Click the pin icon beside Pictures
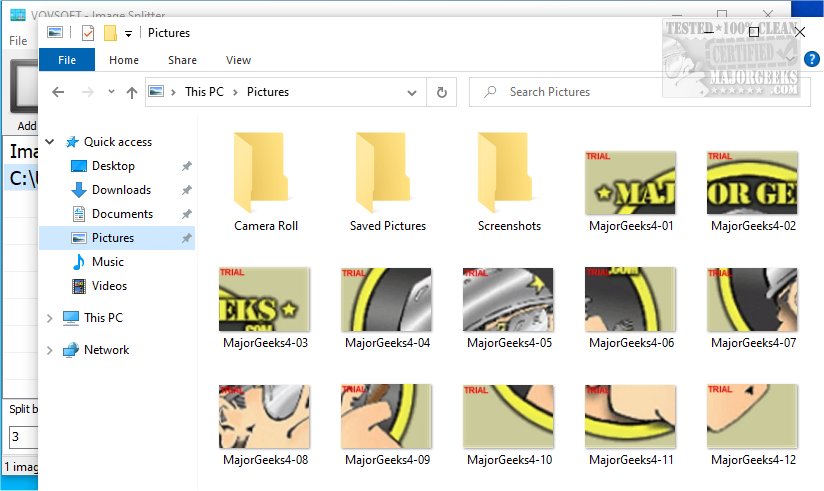The image size is (824, 491). (x=187, y=238)
